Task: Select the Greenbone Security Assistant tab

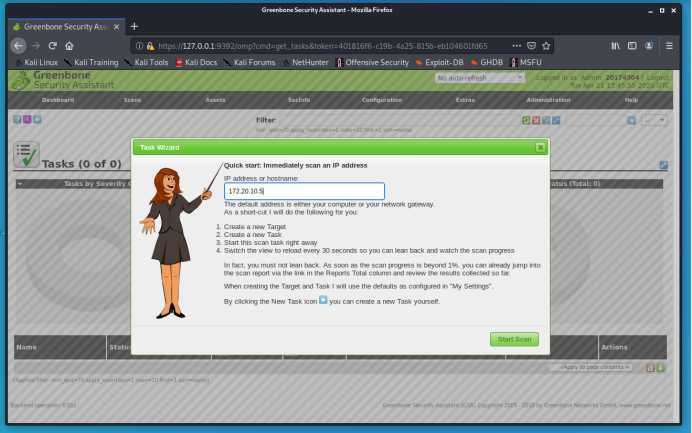Action: click(66, 27)
